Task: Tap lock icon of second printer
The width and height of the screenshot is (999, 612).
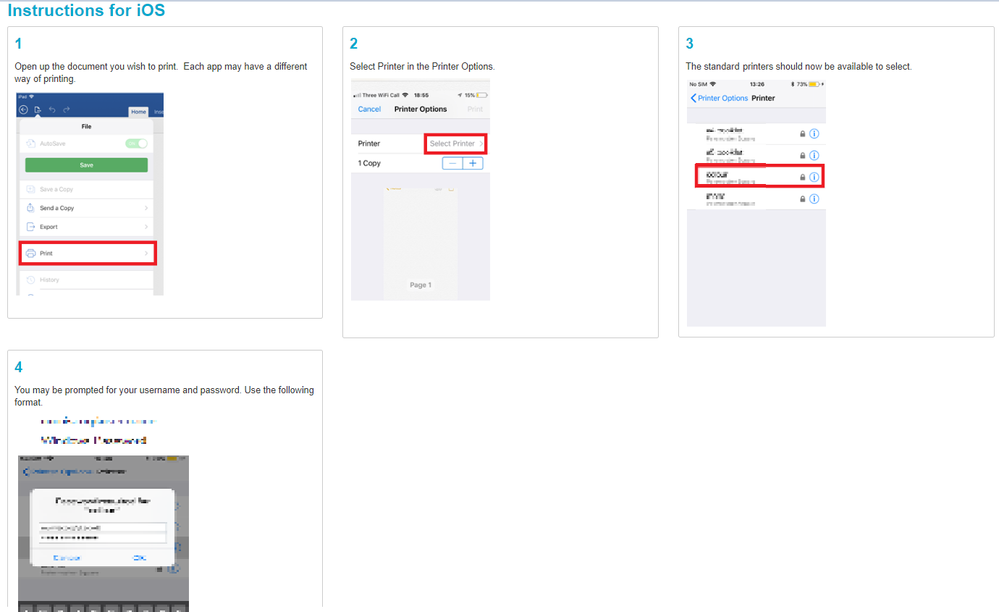Action: point(803,155)
